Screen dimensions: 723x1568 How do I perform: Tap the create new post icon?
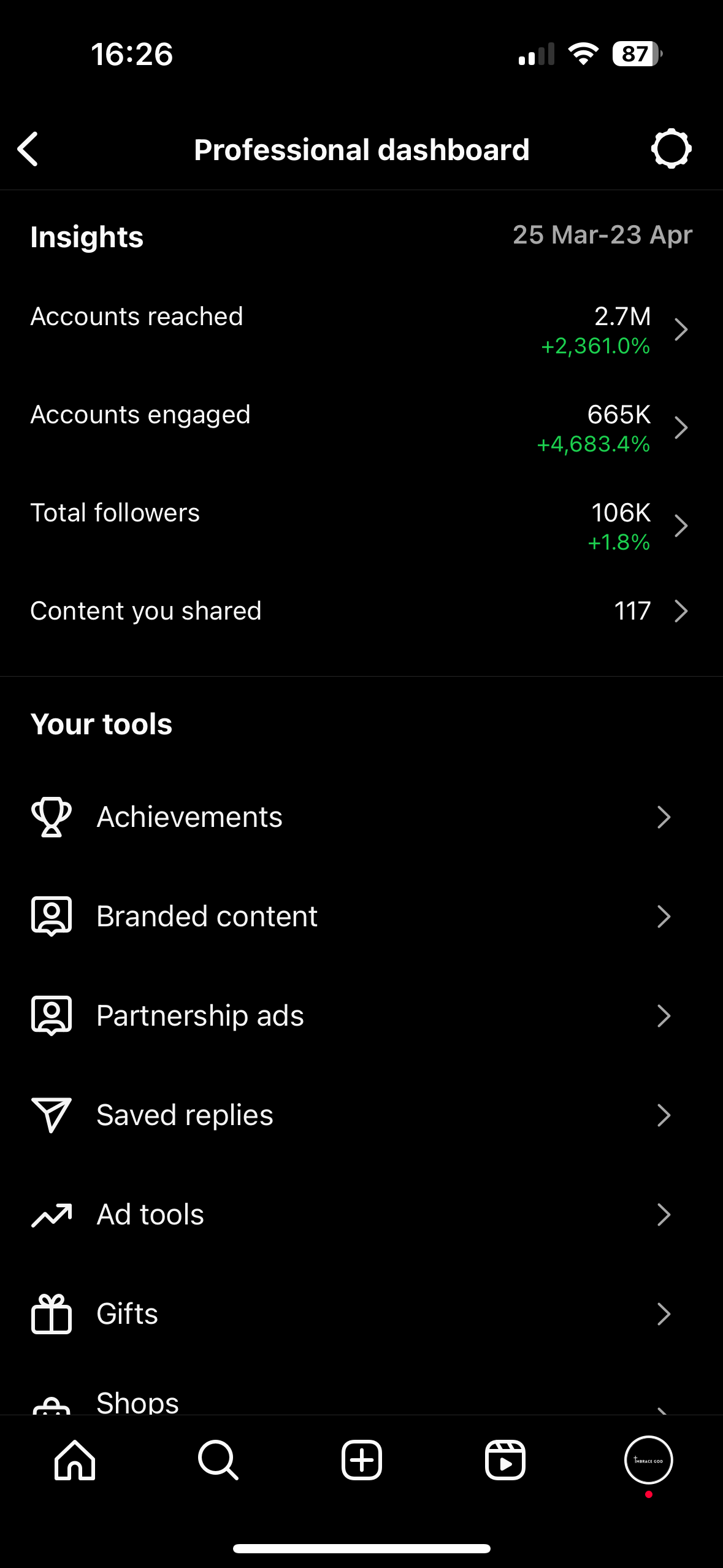(361, 1460)
